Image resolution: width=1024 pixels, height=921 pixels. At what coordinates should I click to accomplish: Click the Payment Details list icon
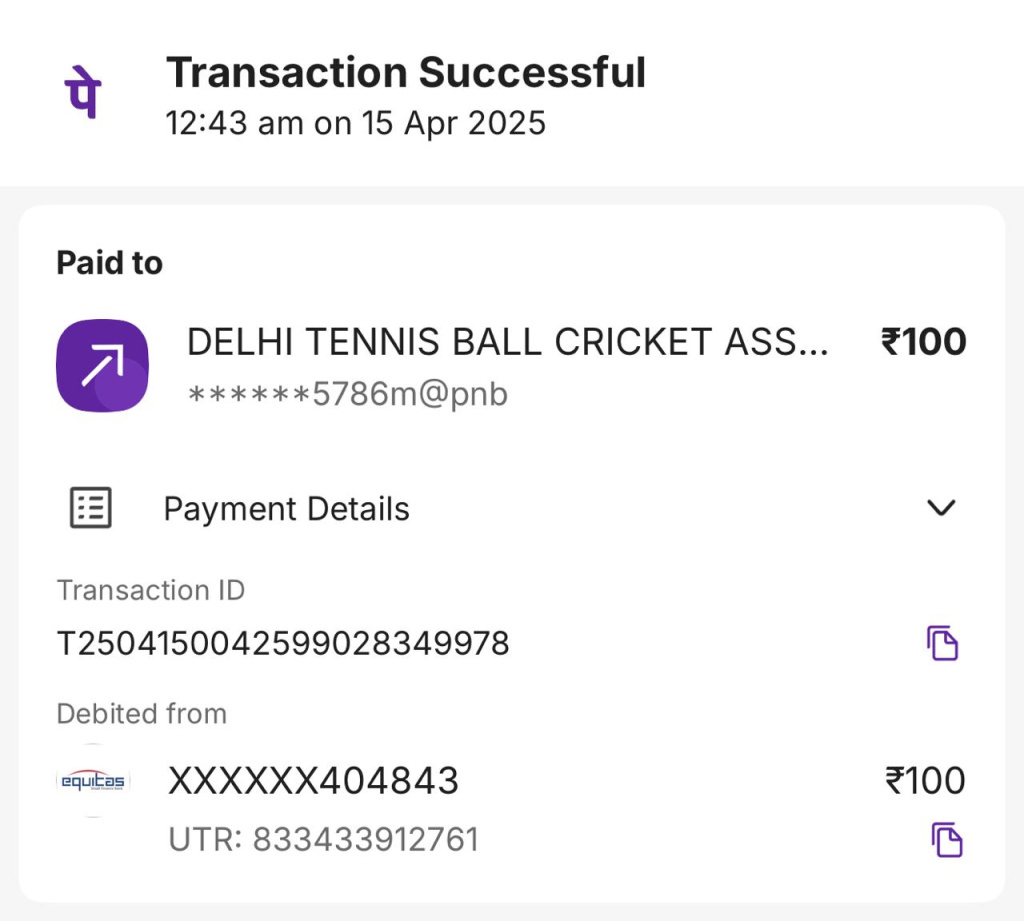(90, 508)
